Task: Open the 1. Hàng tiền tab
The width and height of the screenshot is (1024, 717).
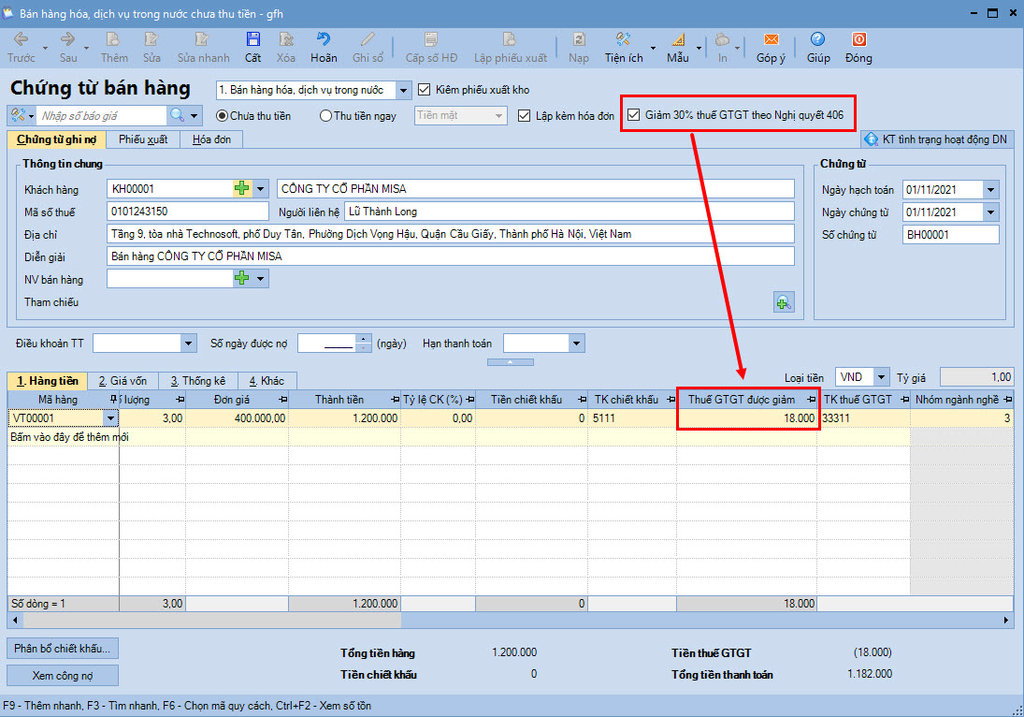Action: tap(47, 381)
